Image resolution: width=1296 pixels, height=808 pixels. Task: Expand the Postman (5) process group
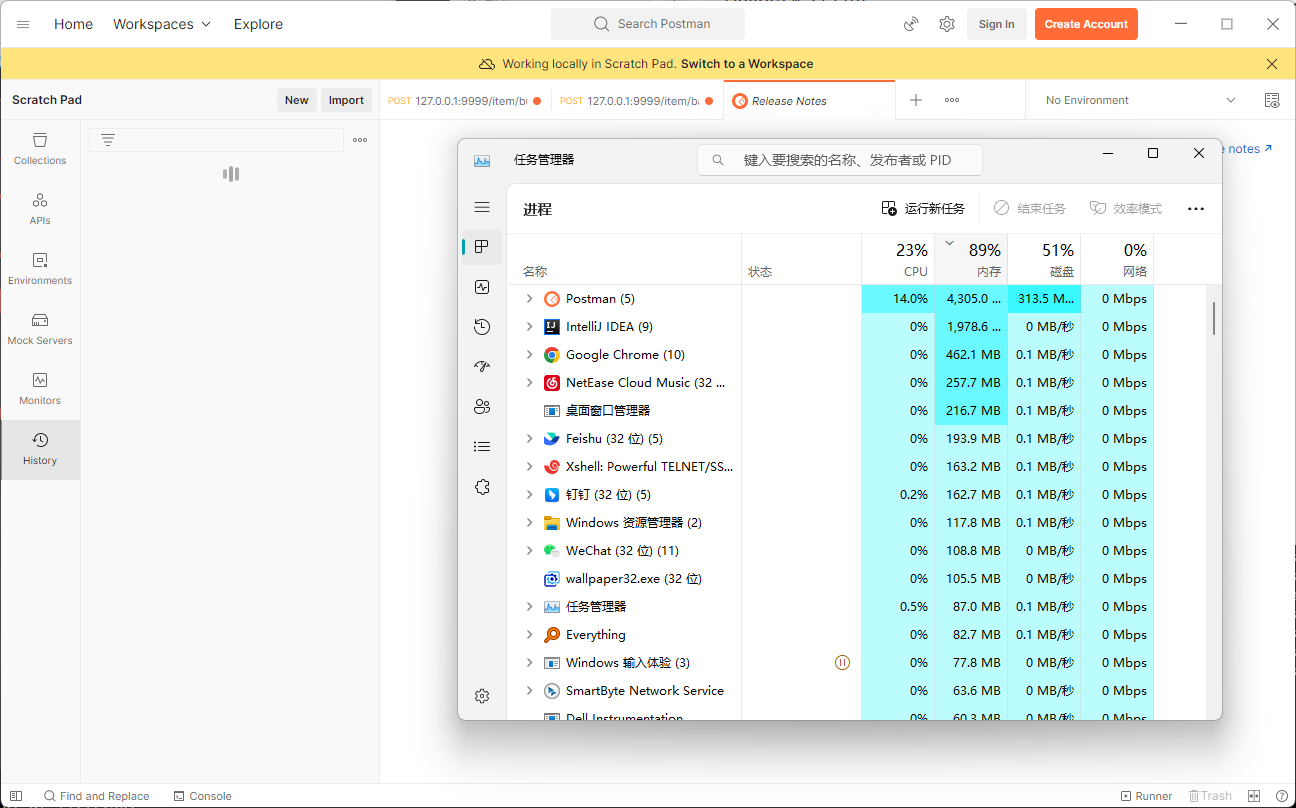pos(528,298)
